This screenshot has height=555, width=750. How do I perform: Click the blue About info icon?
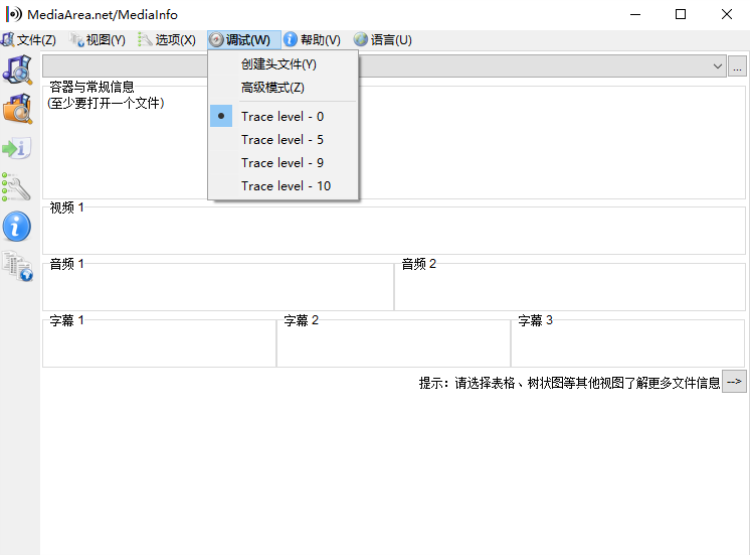(17, 226)
